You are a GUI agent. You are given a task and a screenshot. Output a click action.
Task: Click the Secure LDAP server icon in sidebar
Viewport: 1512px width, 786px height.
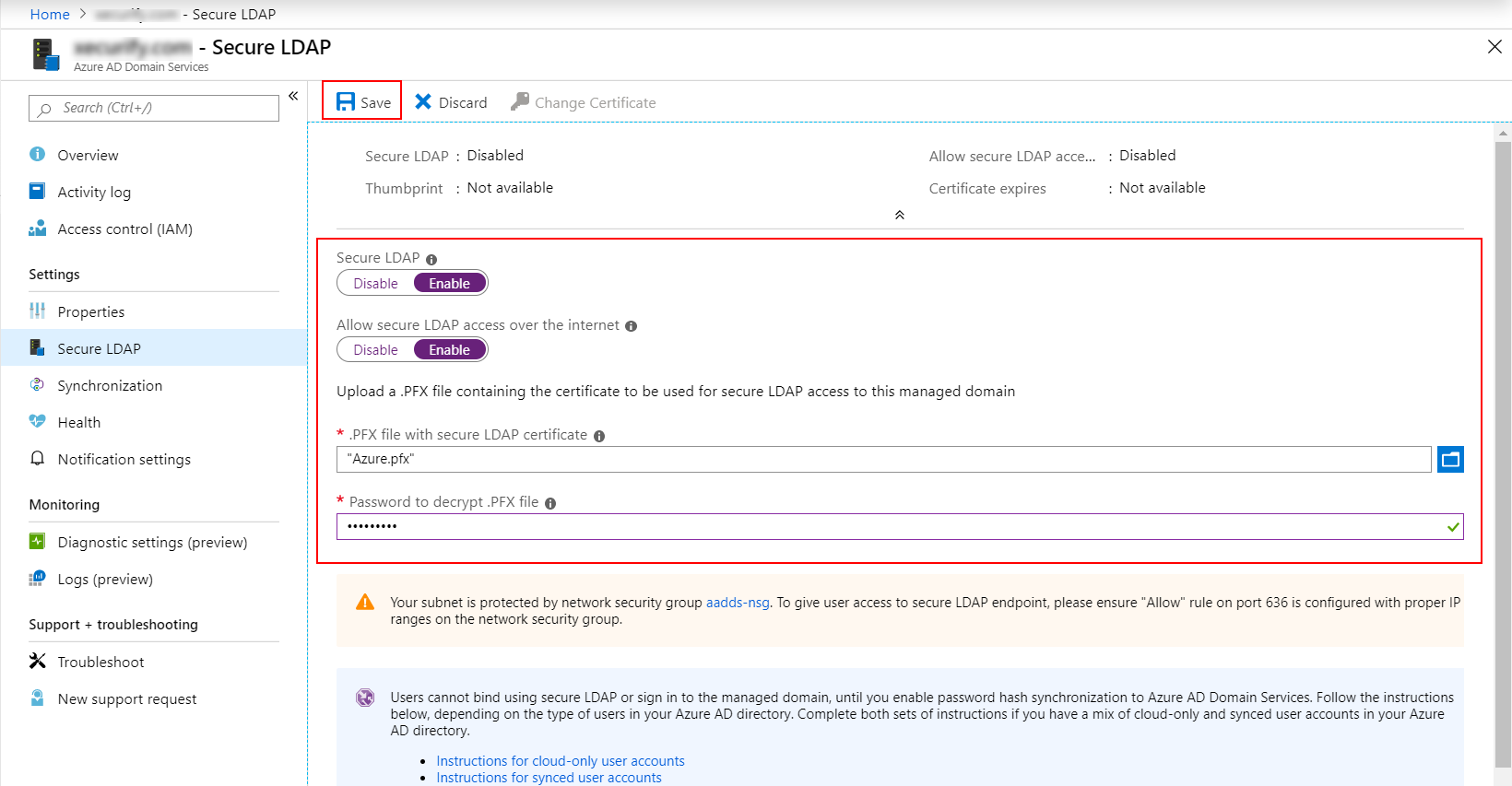(37, 347)
